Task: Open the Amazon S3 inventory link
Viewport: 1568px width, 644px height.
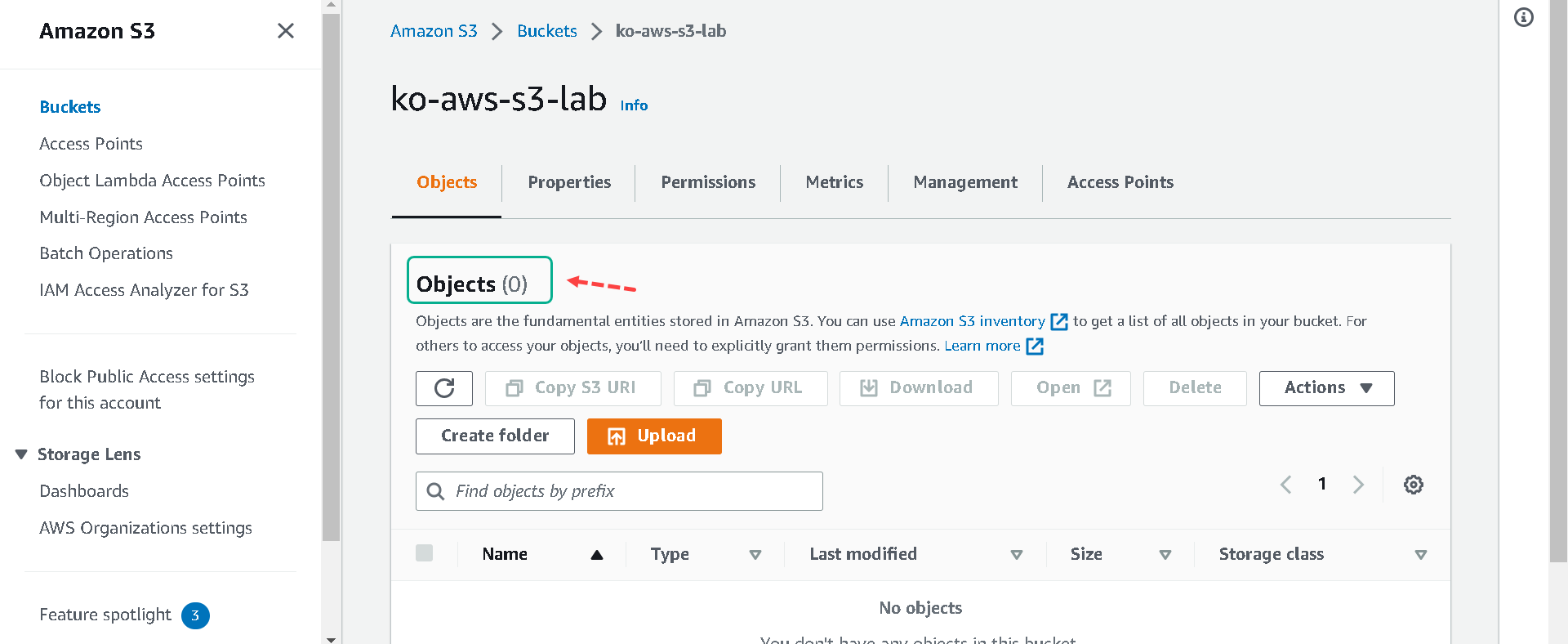Action: 972,321
